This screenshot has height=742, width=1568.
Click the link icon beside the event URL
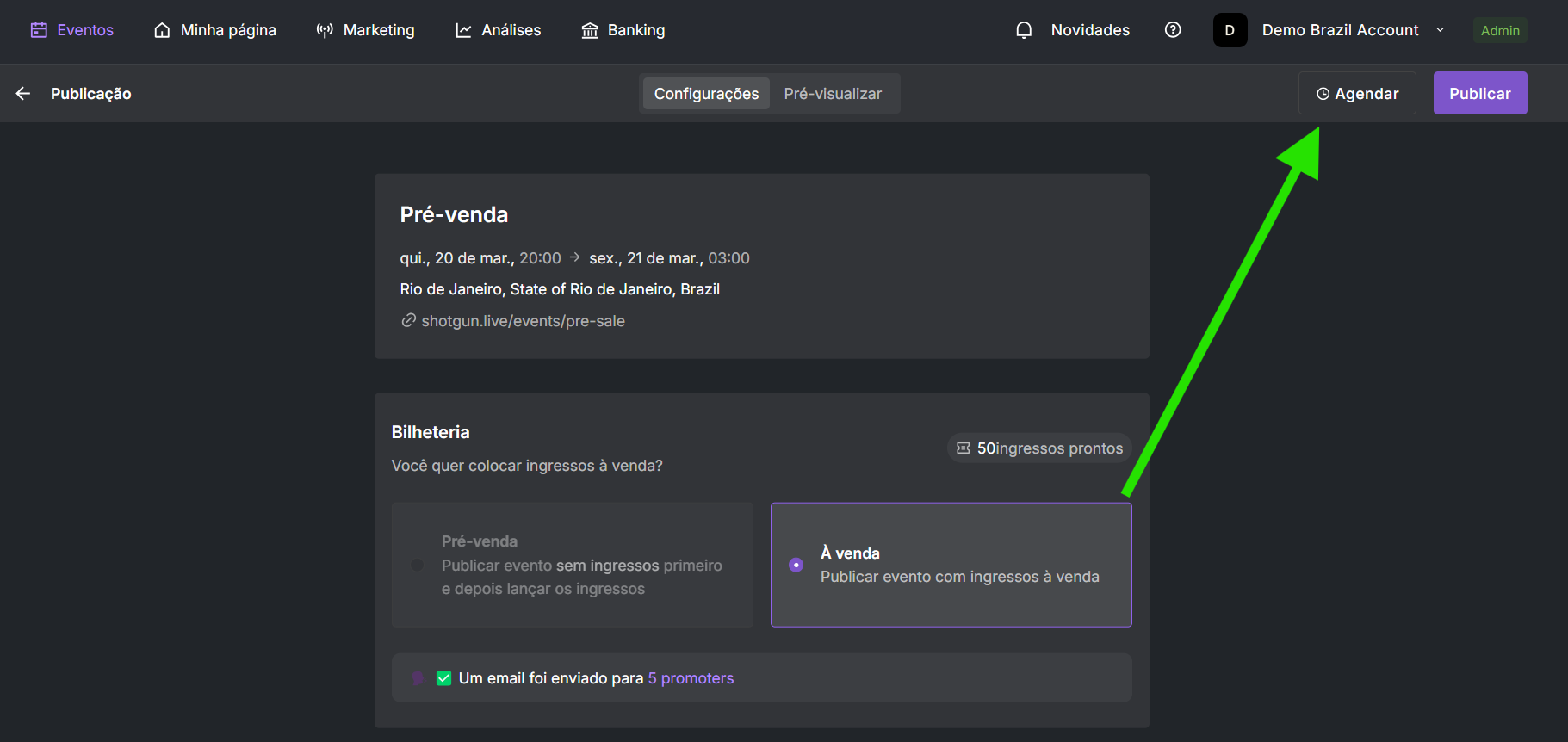409,320
